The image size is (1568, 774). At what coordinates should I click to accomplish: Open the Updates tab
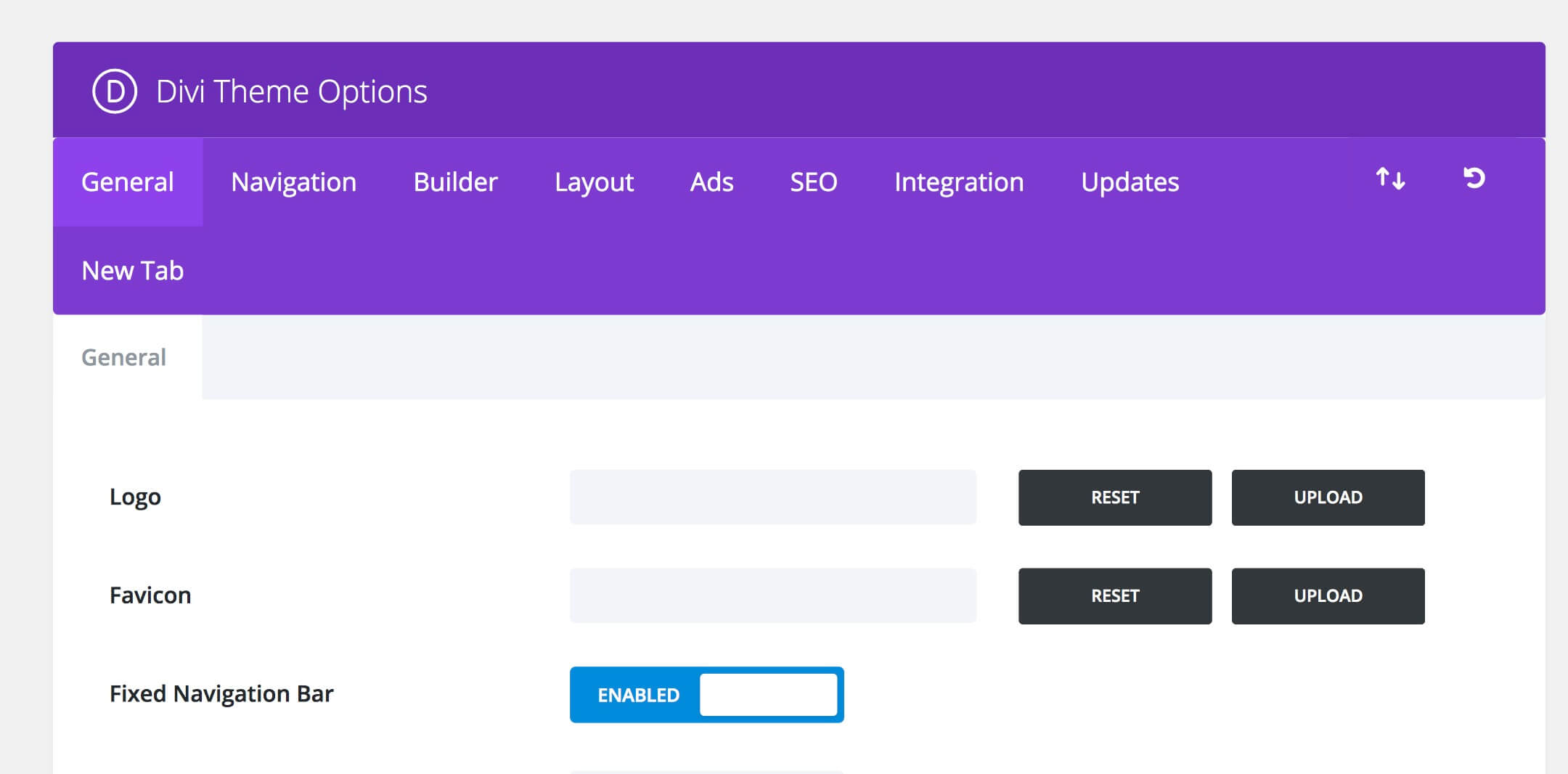coord(1130,182)
